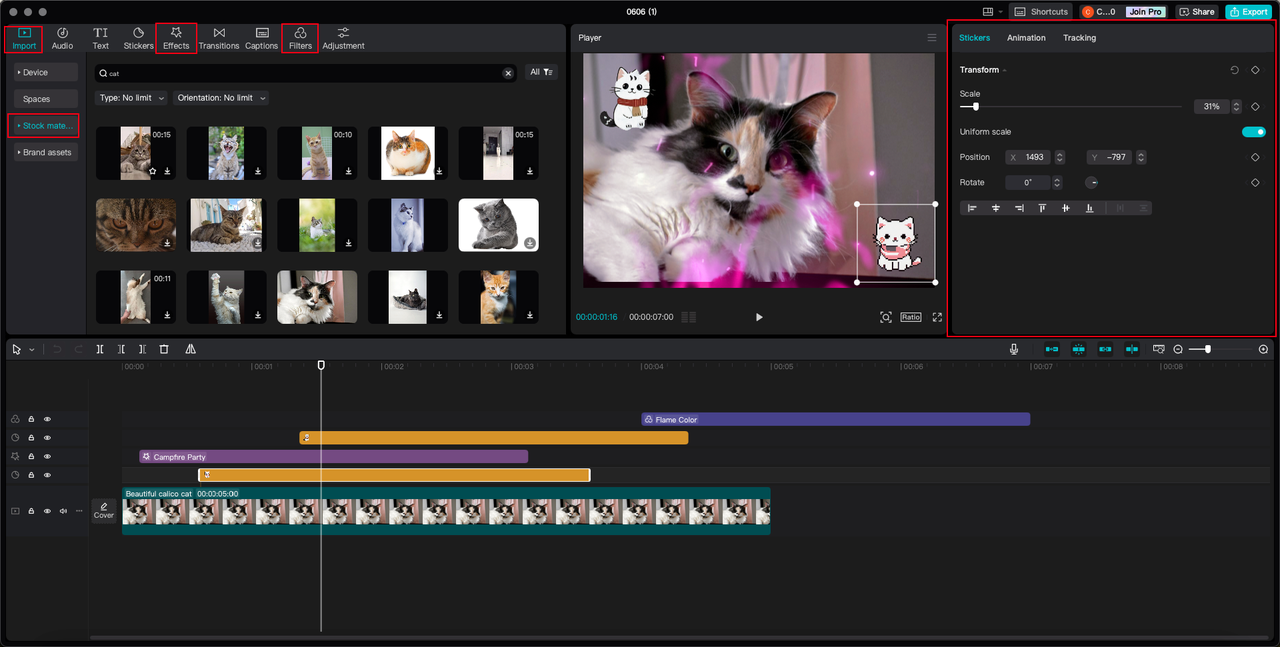Expand the Brand assets section
Image resolution: width=1280 pixels, height=647 pixels.
46,152
